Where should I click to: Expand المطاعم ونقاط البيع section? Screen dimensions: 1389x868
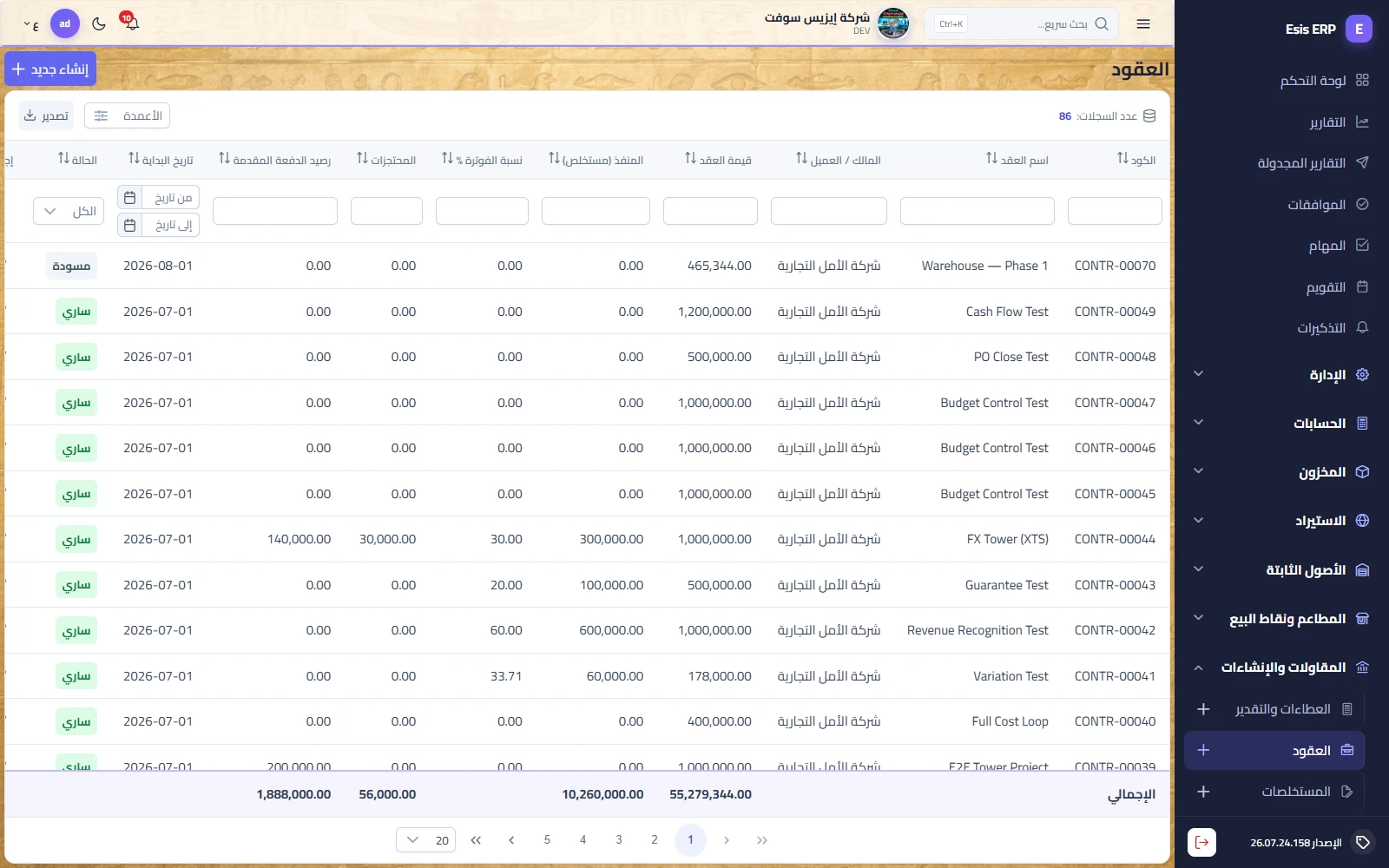1281,618
